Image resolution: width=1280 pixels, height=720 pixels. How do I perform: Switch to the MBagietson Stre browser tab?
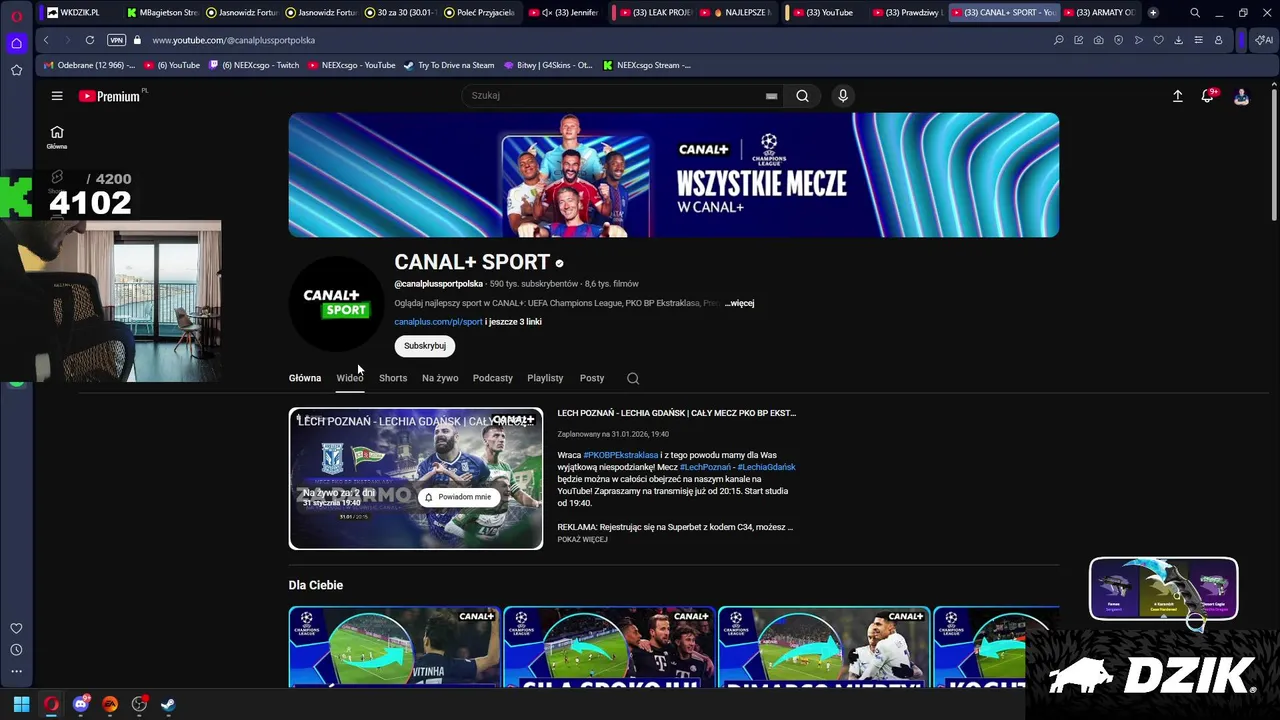point(163,12)
